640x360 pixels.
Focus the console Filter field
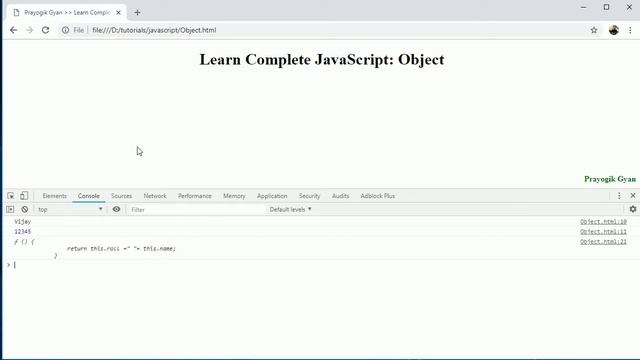(196, 209)
